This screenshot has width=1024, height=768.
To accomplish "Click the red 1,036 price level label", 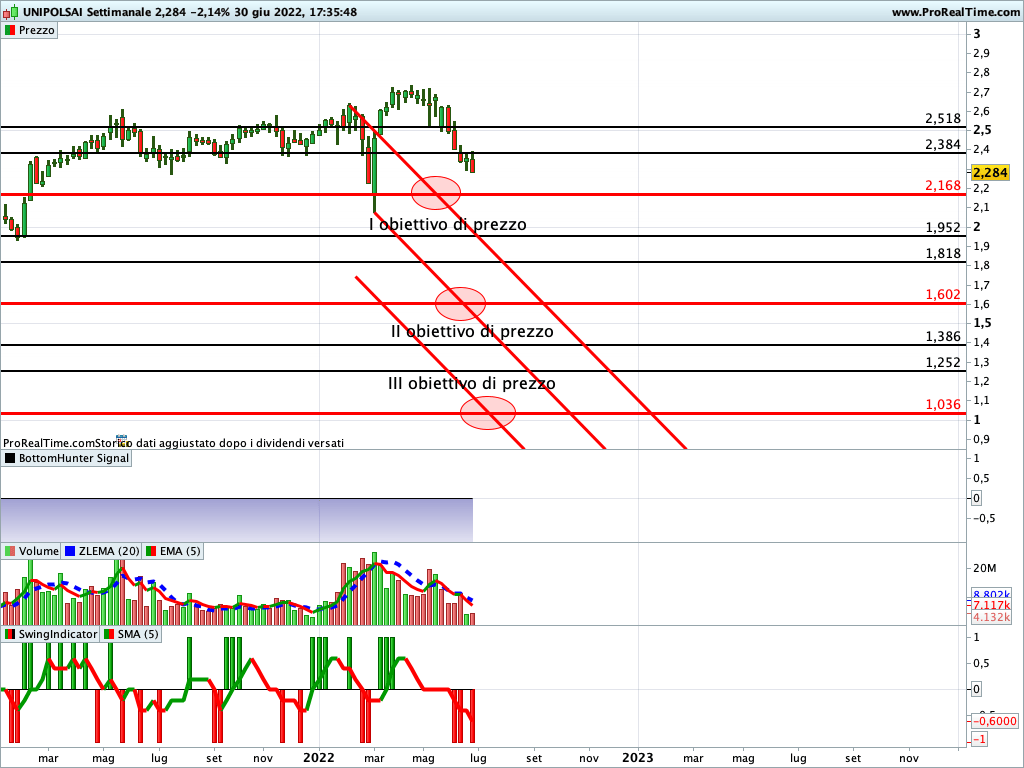I will (943, 404).
